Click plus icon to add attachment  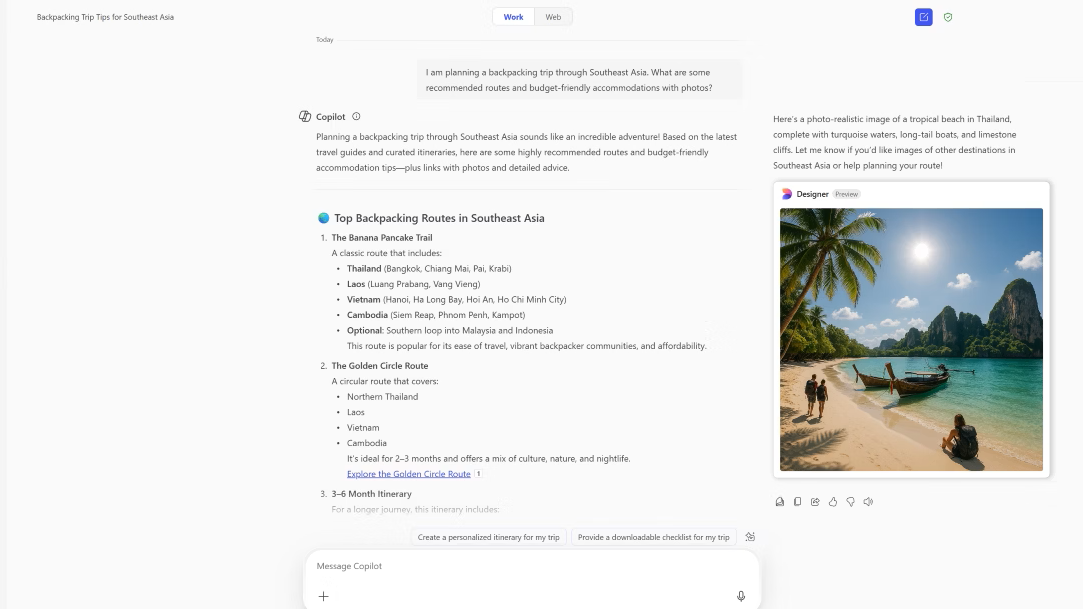click(x=323, y=596)
